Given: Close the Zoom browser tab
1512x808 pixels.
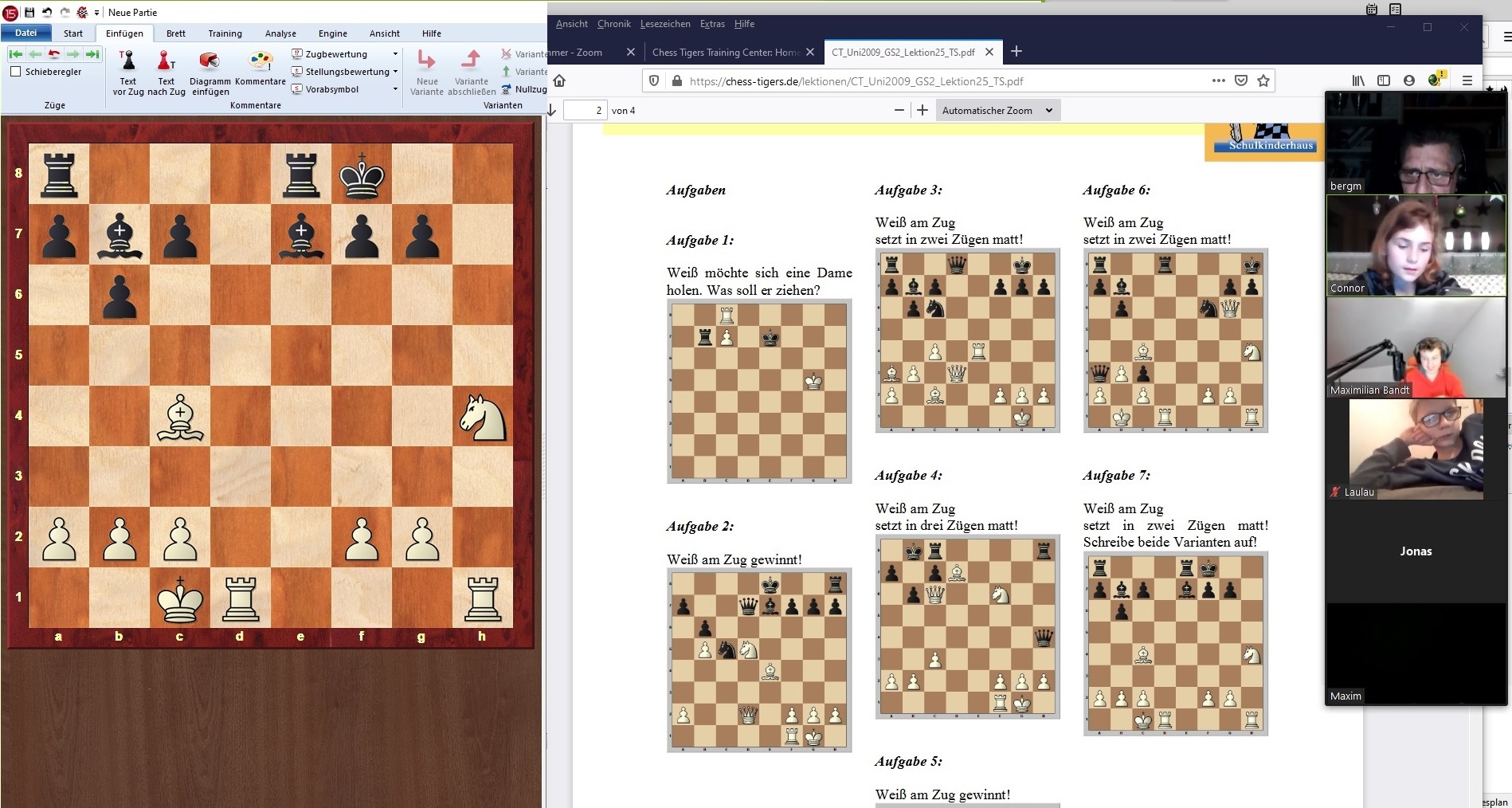Looking at the screenshot, I should 631,52.
